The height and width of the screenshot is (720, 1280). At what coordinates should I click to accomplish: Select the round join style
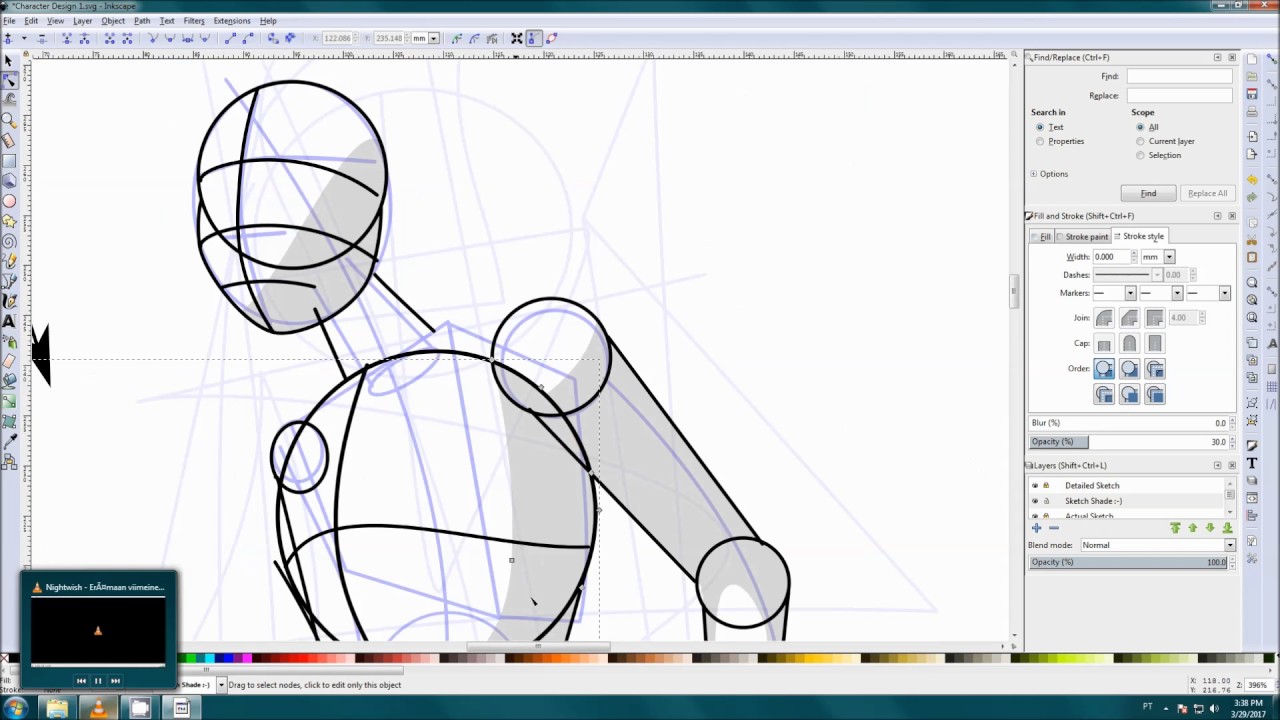click(1104, 318)
